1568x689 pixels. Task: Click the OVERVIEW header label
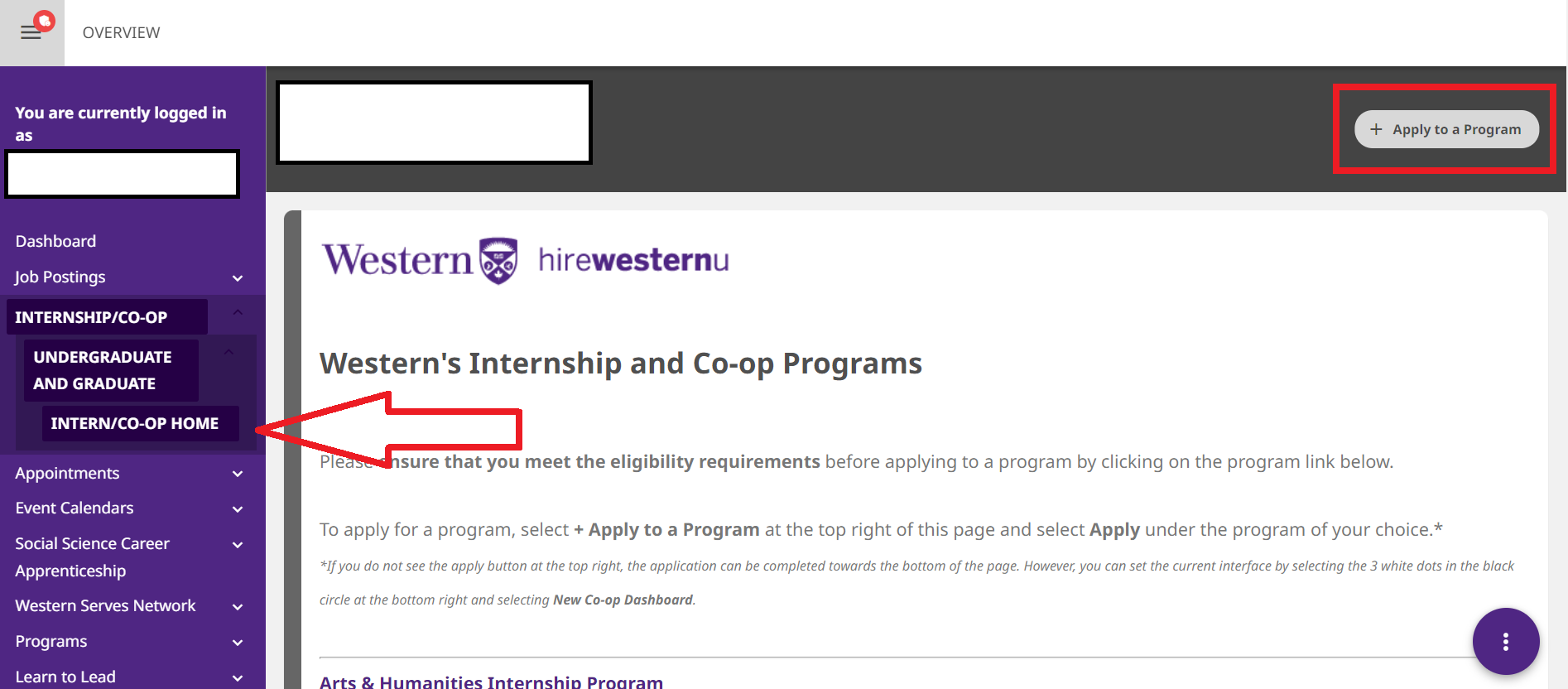[x=121, y=32]
